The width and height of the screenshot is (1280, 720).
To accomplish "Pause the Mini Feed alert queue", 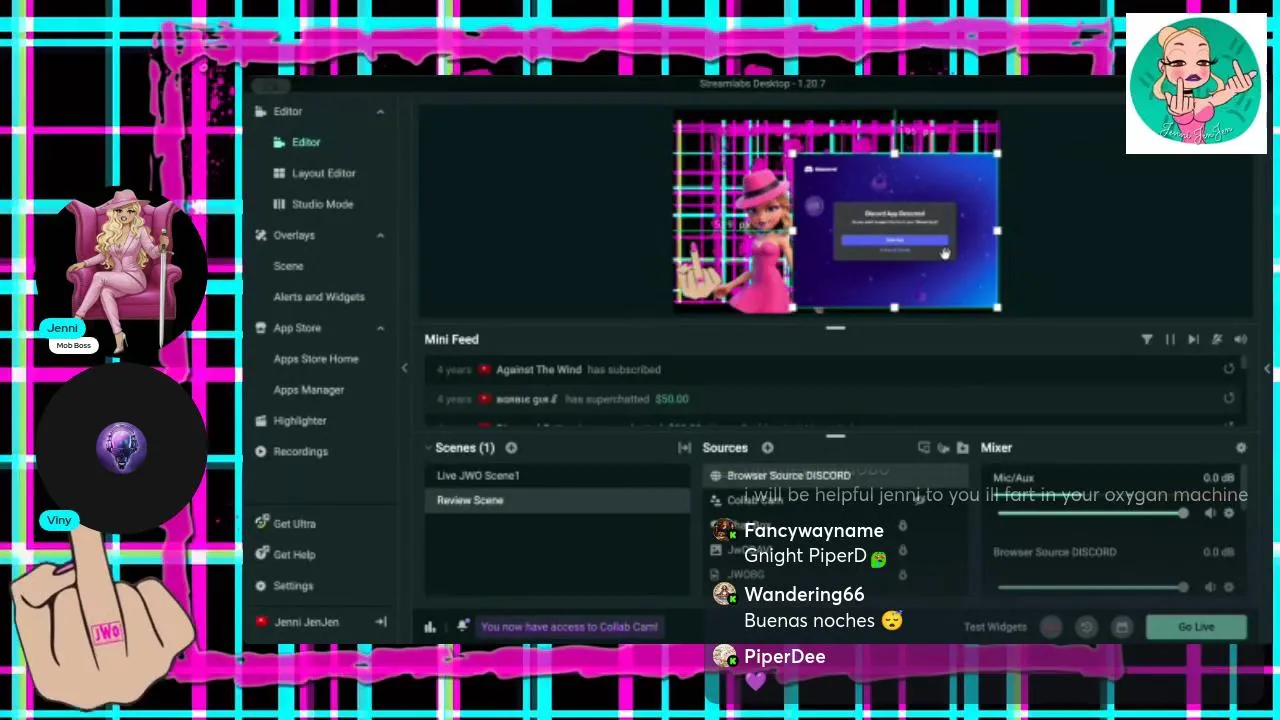I will click(x=1170, y=340).
